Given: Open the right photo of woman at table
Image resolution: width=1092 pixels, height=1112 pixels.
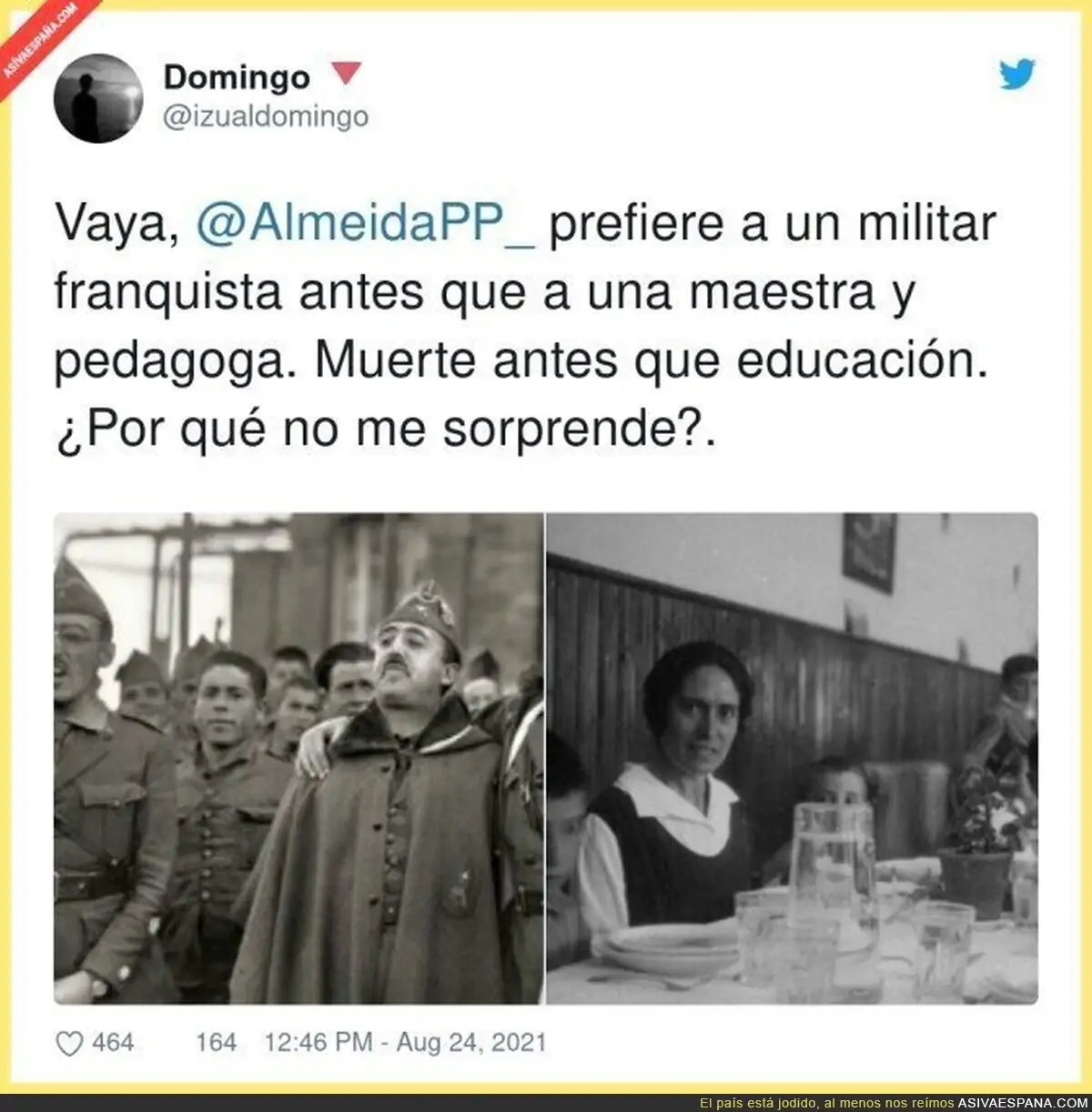Looking at the screenshot, I should click(792, 758).
